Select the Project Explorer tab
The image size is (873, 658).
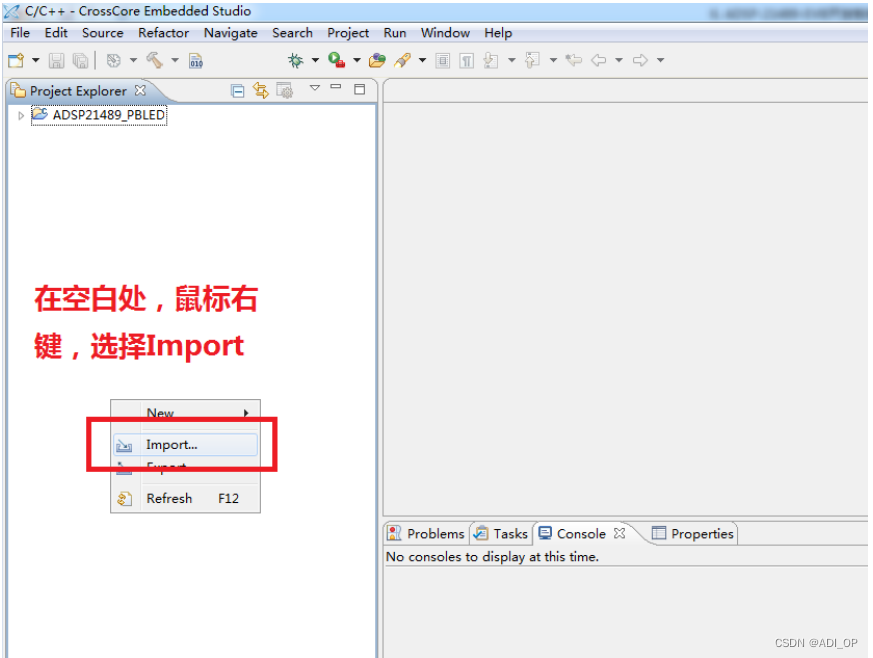click(79, 91)
